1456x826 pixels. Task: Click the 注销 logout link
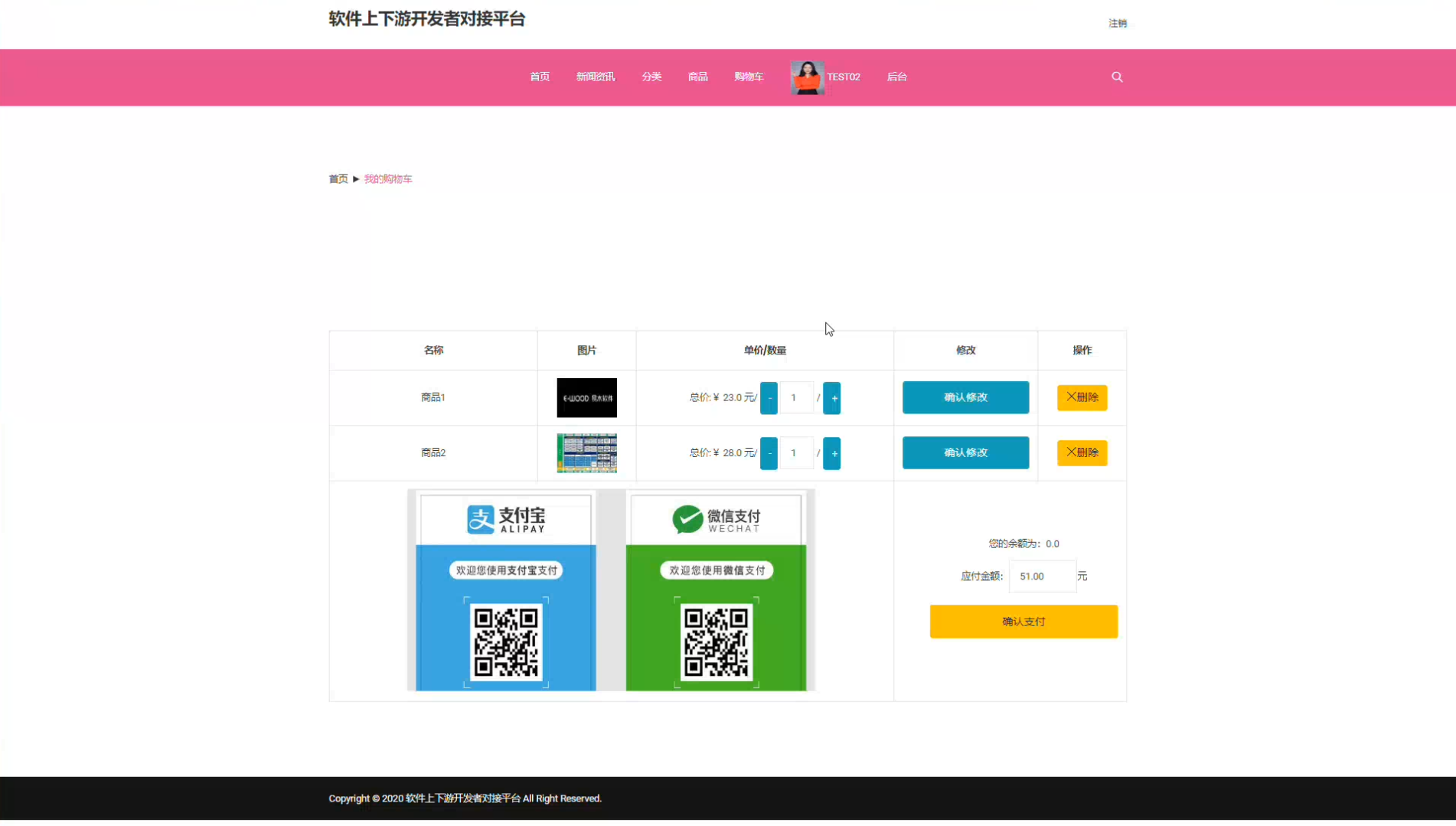[1118, 23]
